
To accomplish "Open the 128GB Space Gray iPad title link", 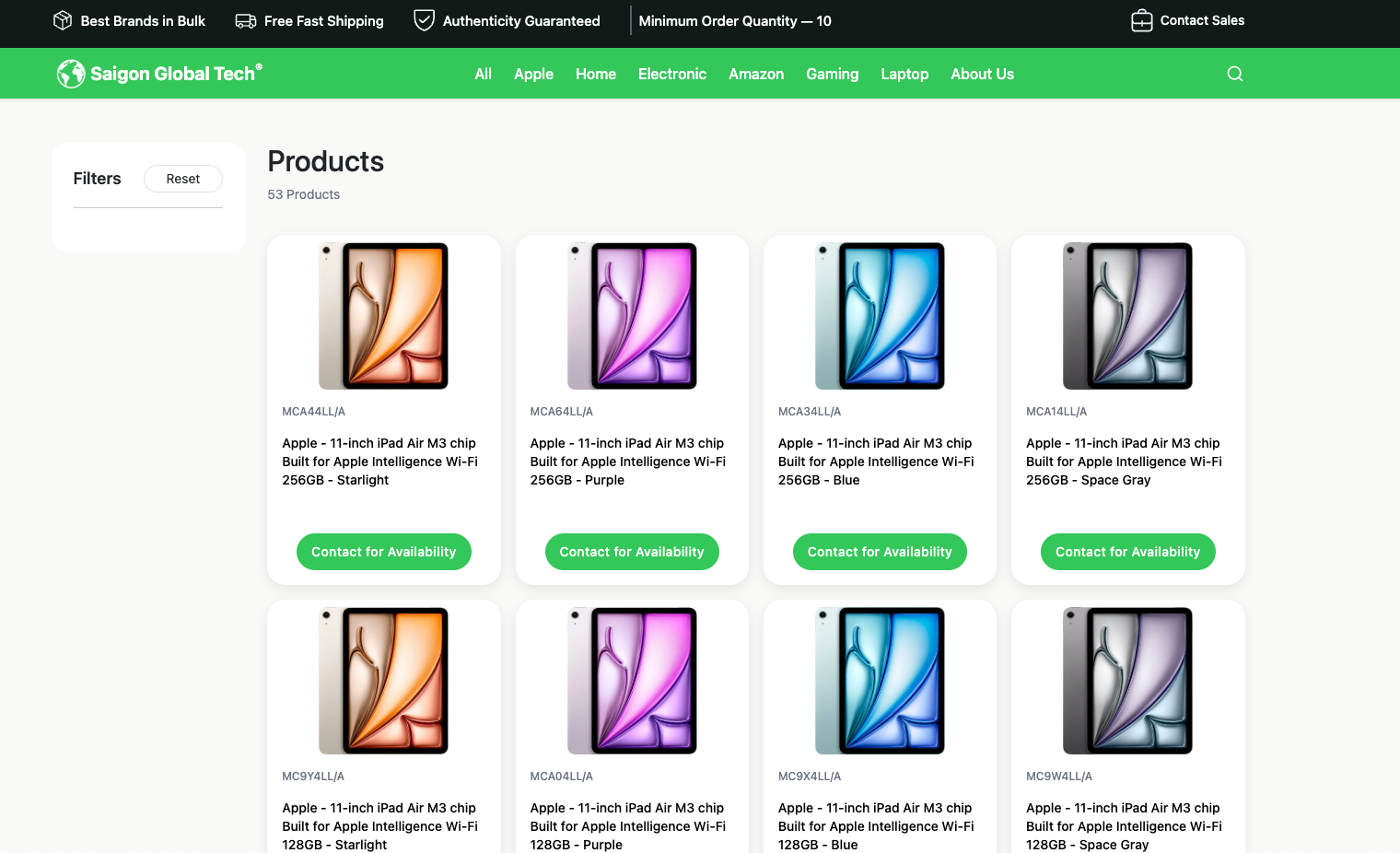I will [x=1123, y=825].
